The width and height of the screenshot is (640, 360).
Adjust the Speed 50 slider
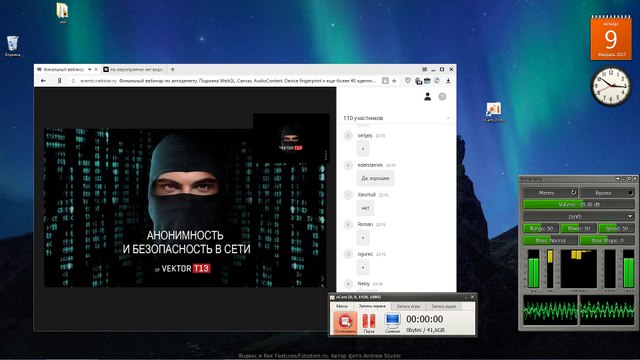(x=616, y=228)
